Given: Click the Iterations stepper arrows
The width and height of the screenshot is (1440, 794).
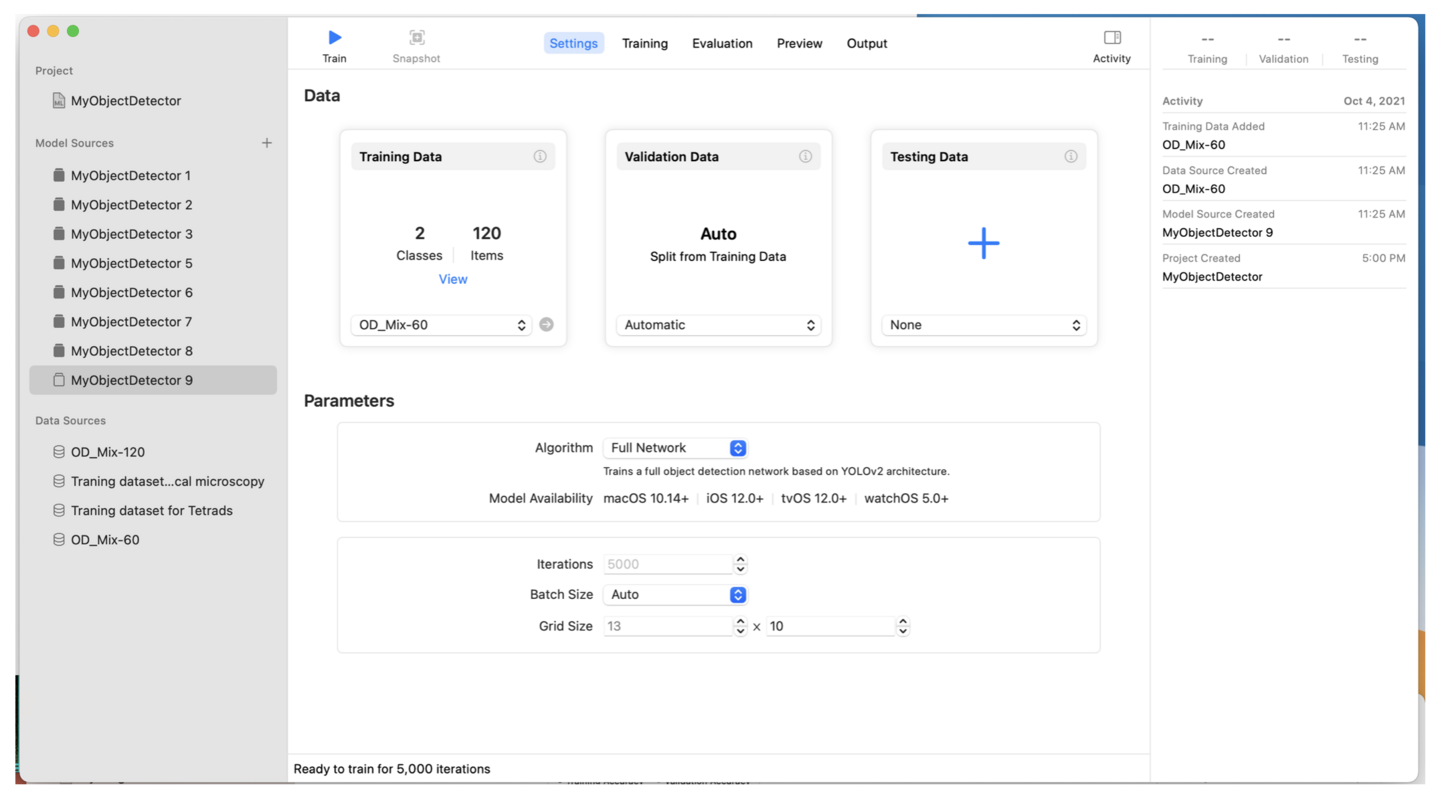Looking at the screenshot, I should (740, 564).
